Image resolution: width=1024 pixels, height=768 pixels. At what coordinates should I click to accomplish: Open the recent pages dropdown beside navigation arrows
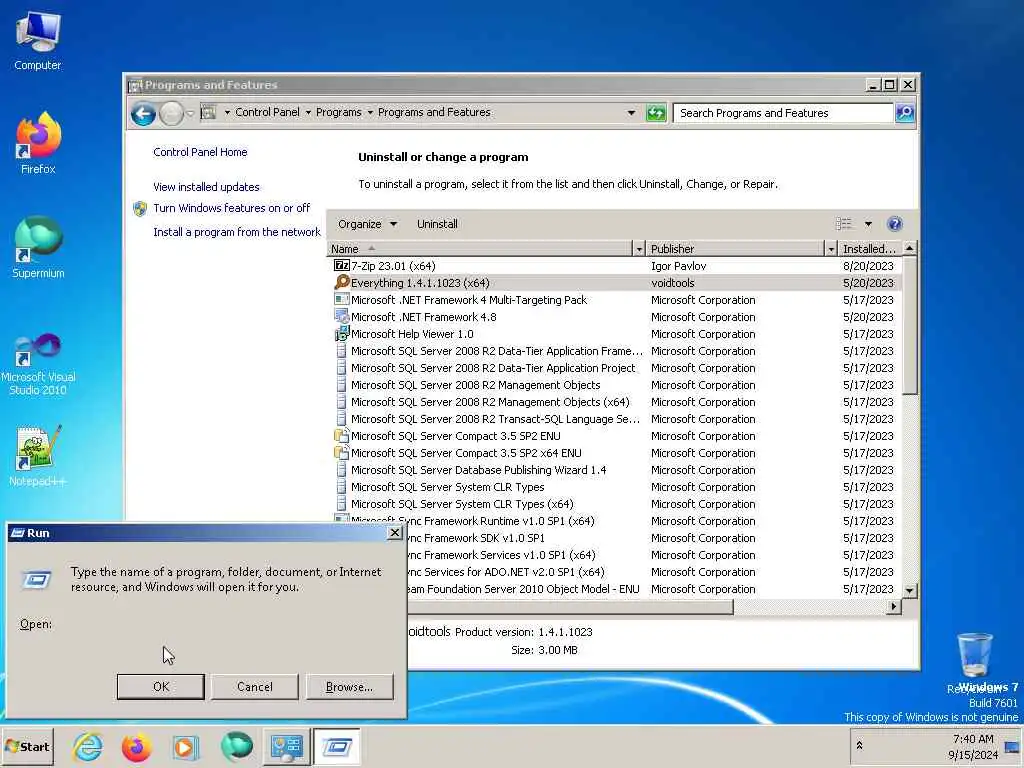[x=189, y=114]
